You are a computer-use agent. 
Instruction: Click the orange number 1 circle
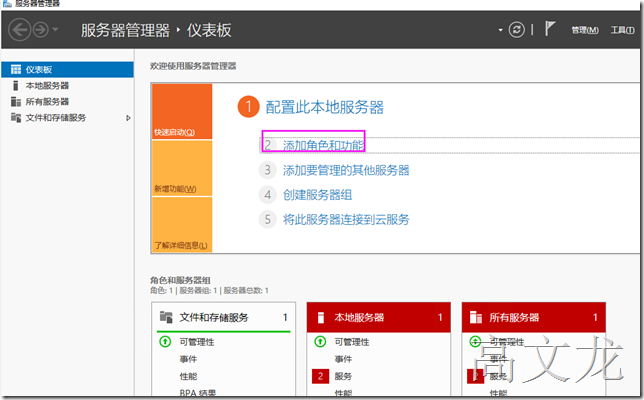[248, 107]
